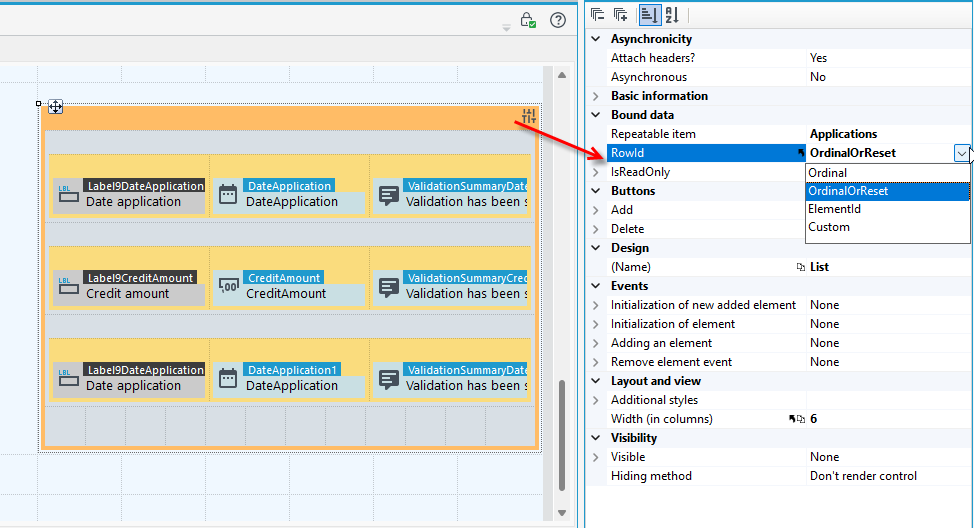Collapse the Design category
974x528 pixels.
tap(596, 248)
